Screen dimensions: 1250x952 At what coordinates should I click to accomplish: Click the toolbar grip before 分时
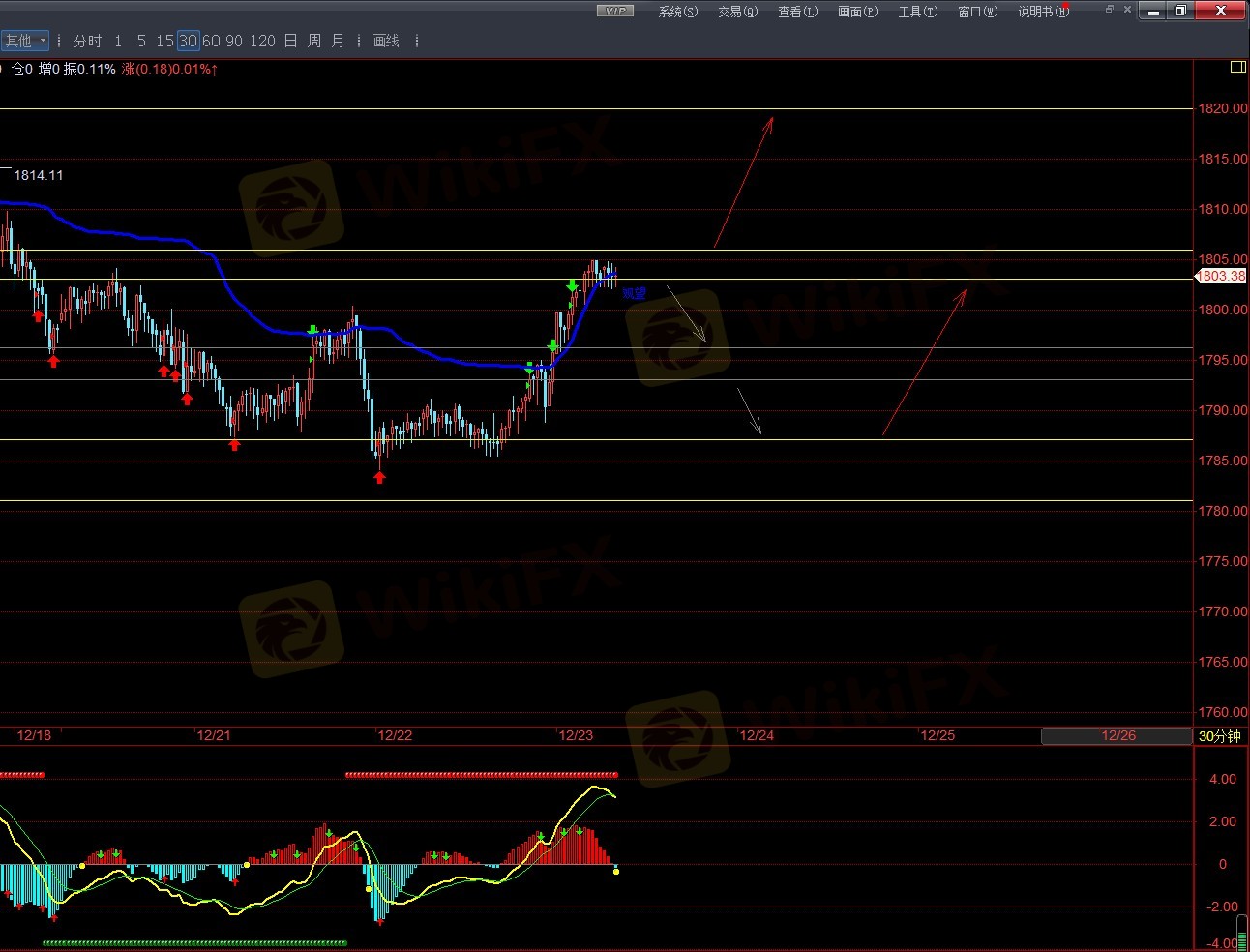(x=60, y=41)
